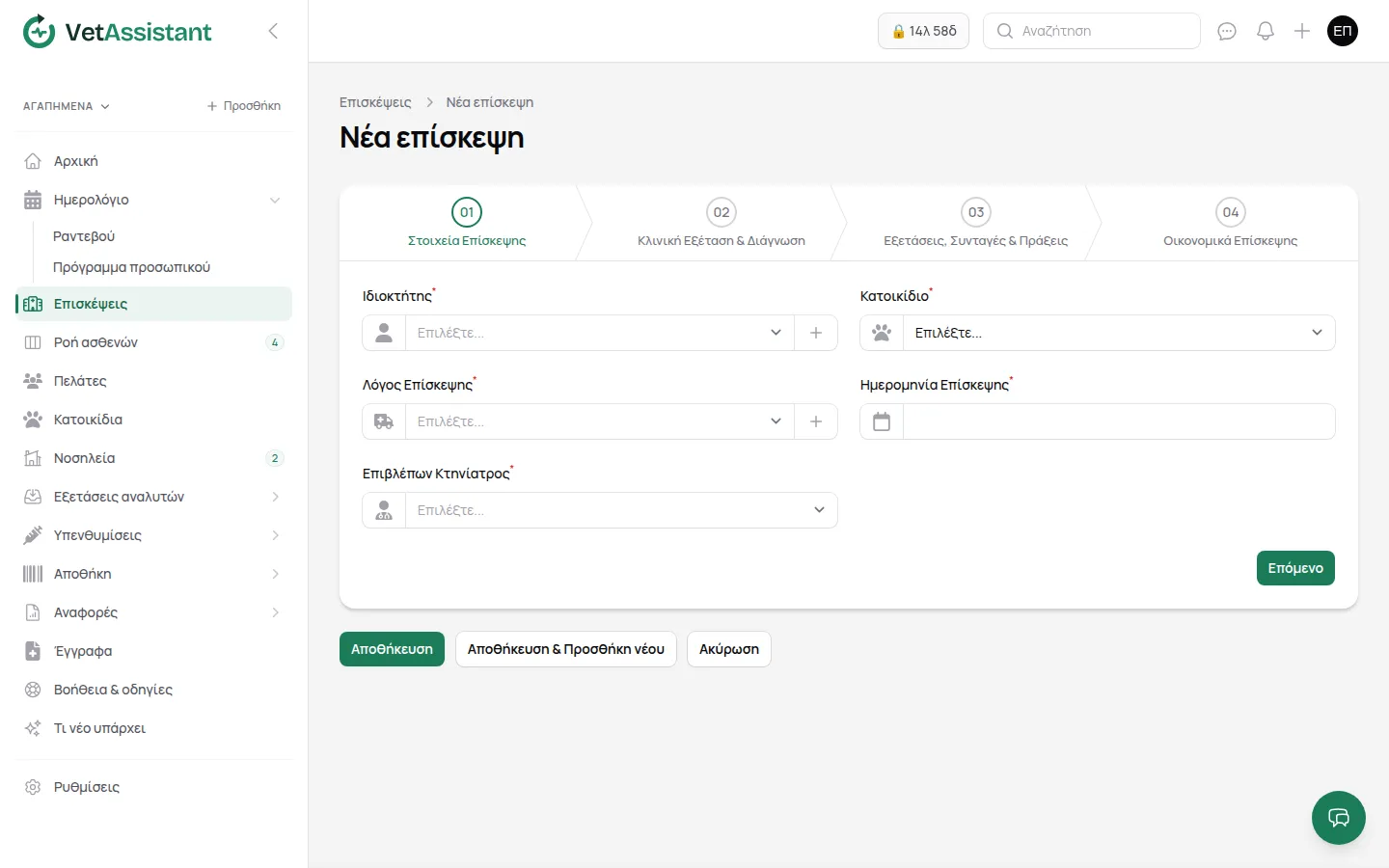Add new owner with plus button
1389x868 pixels.
pos(816,333)
